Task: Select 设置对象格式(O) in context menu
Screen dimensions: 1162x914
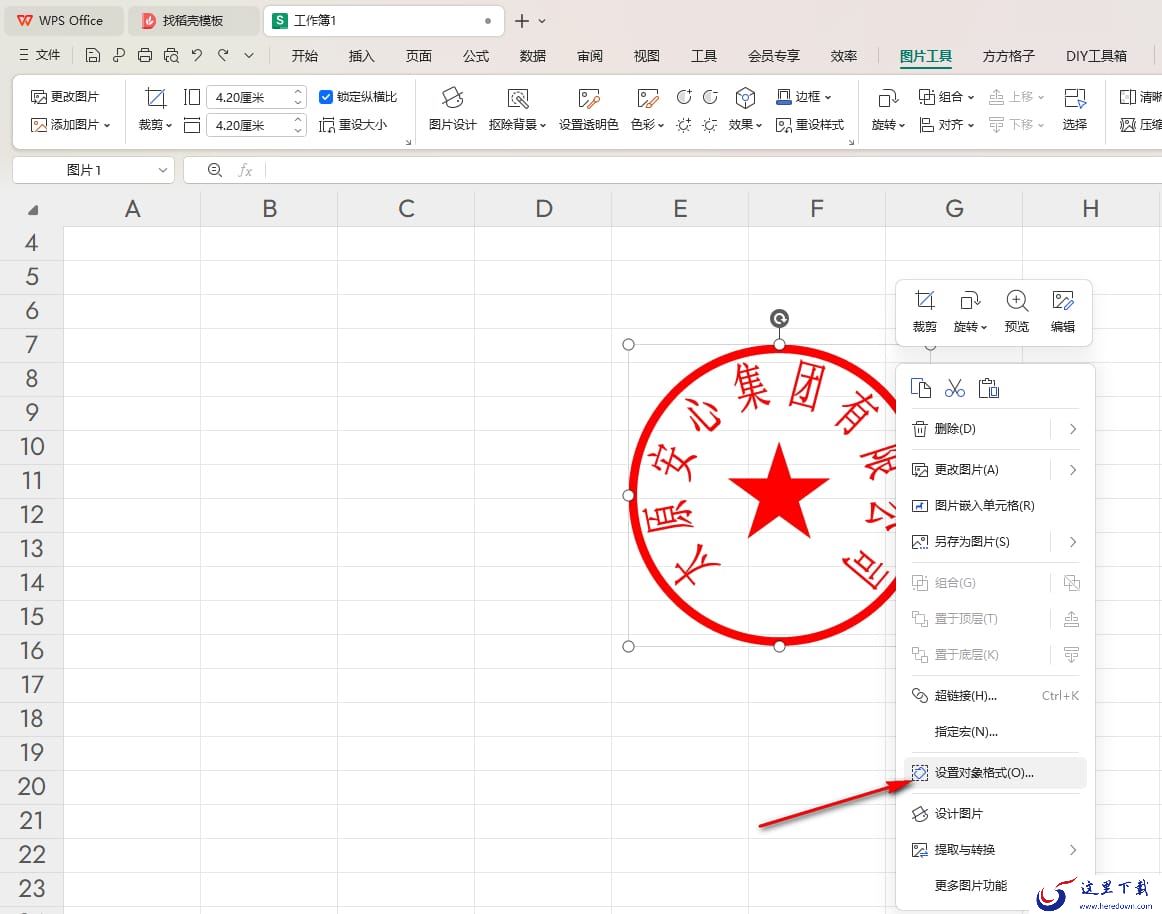Action: click(x=995, y=772)
